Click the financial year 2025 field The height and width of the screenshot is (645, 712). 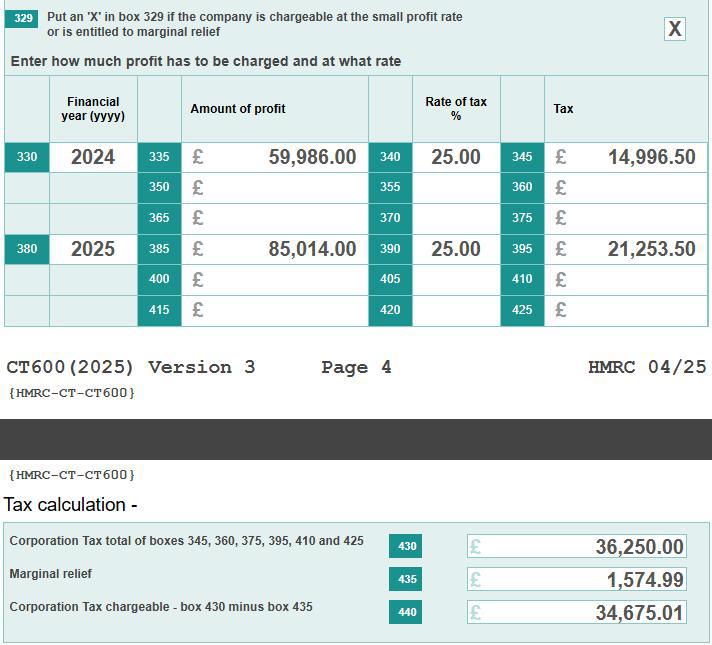tap(93, 249)
